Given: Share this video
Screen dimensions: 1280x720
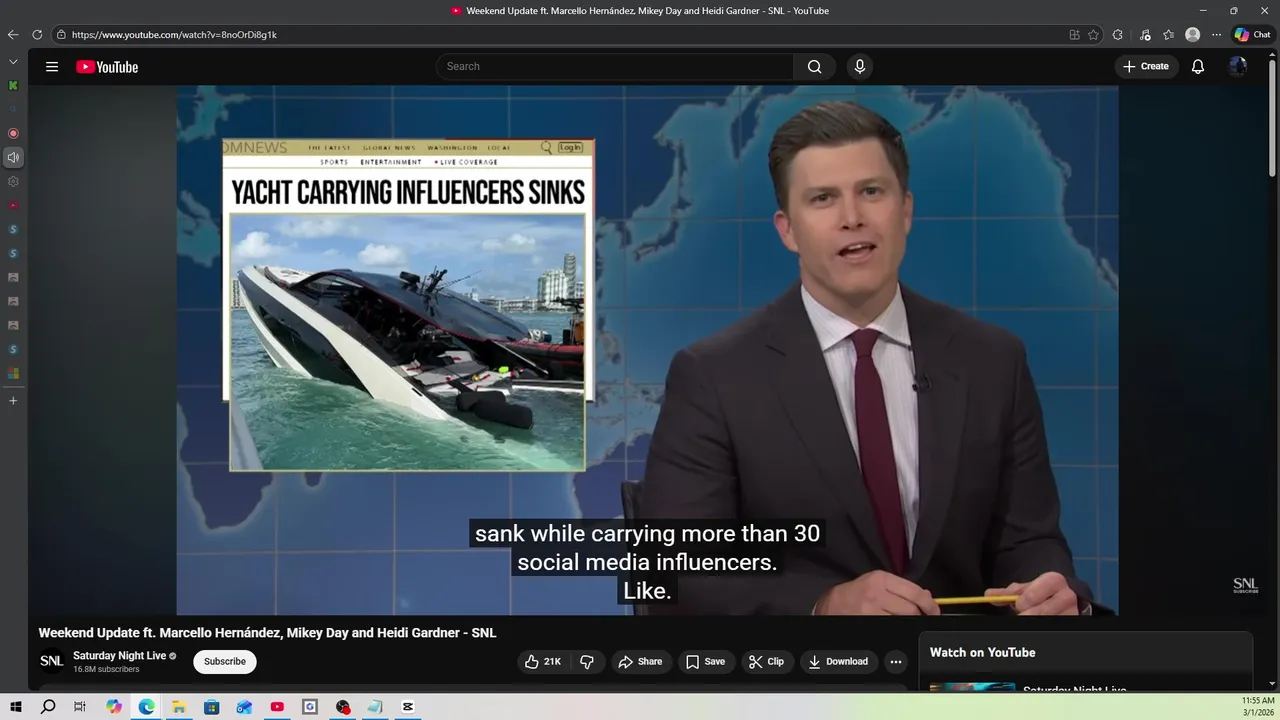Looking at the screenshot, I should coord(640,662).
